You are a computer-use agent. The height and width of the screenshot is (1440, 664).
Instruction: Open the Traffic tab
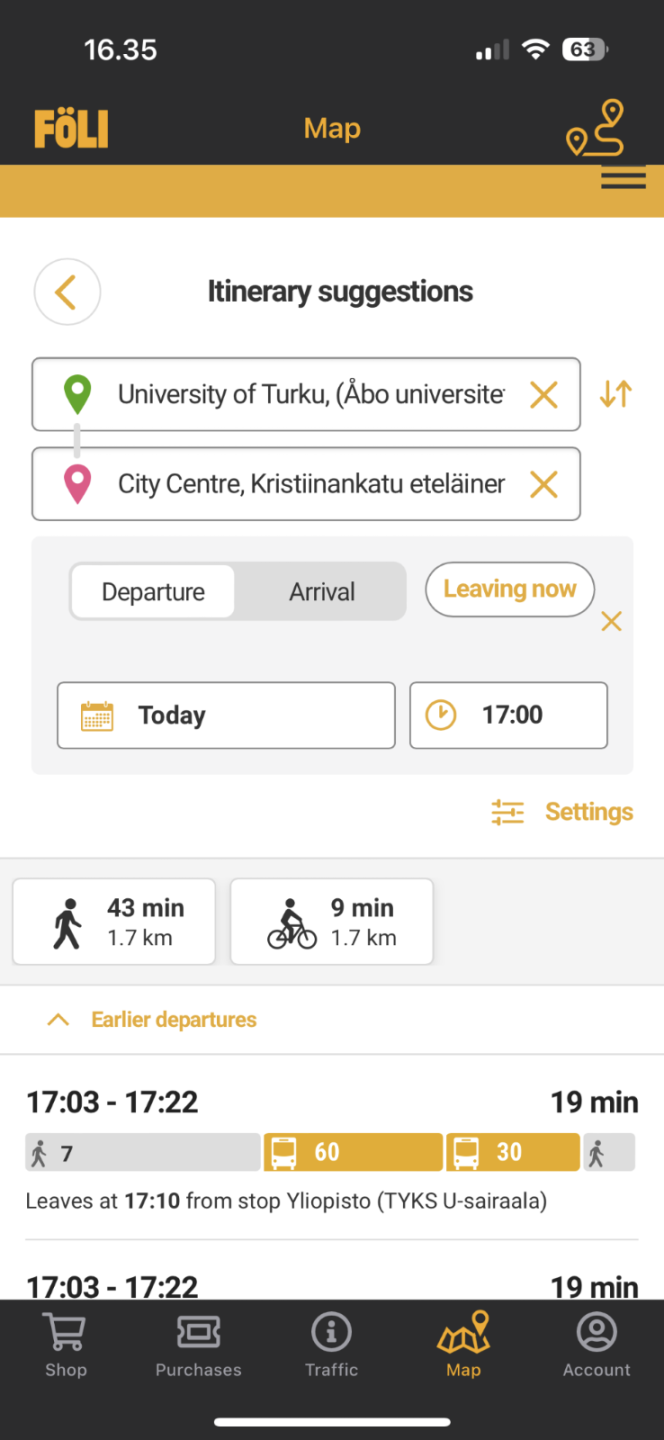pos(331,1345)
